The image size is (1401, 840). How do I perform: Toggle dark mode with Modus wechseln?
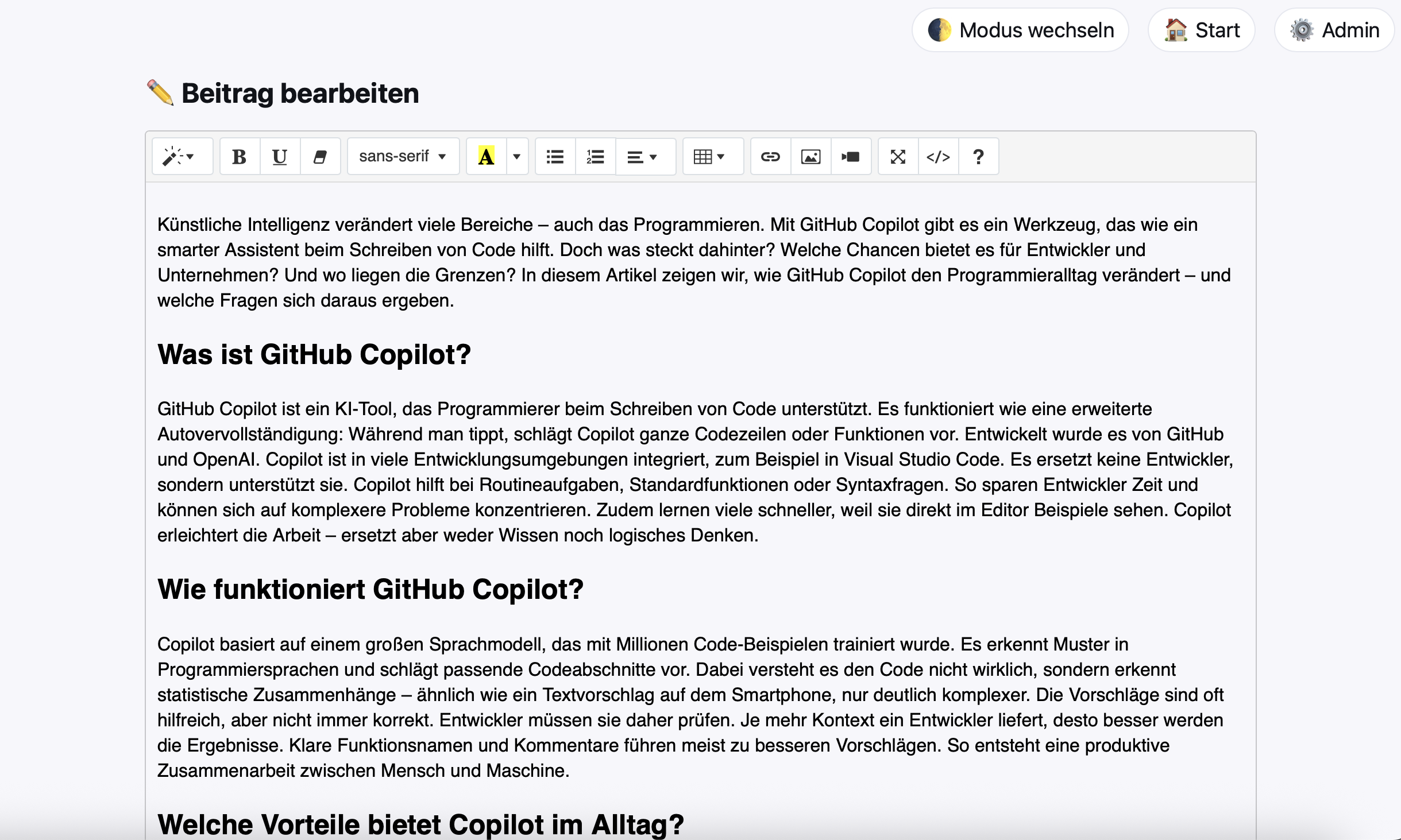[x=1020, y=30]
